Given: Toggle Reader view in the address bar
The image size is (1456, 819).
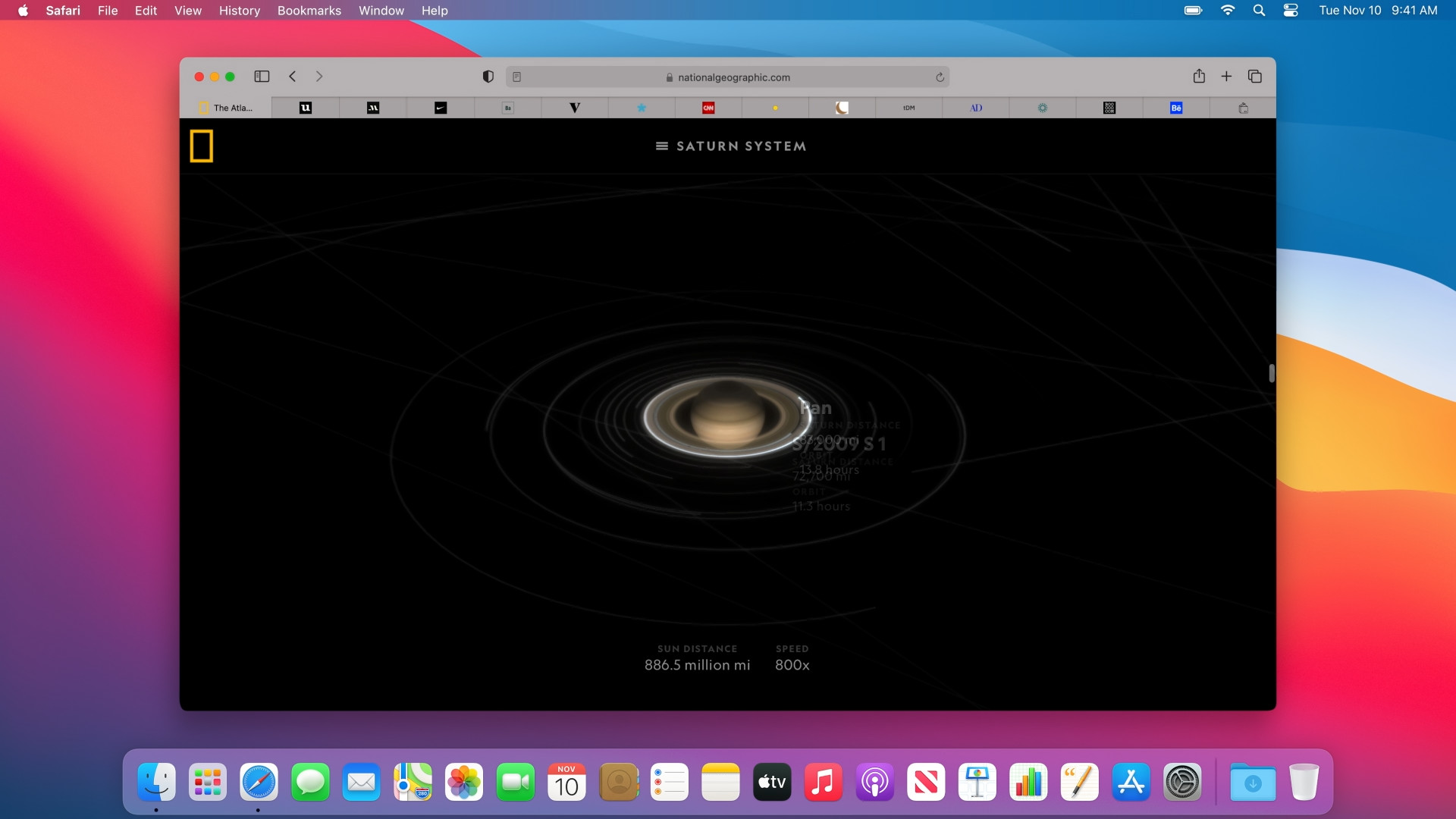Looking at the screenshot, I should (516, 77).
